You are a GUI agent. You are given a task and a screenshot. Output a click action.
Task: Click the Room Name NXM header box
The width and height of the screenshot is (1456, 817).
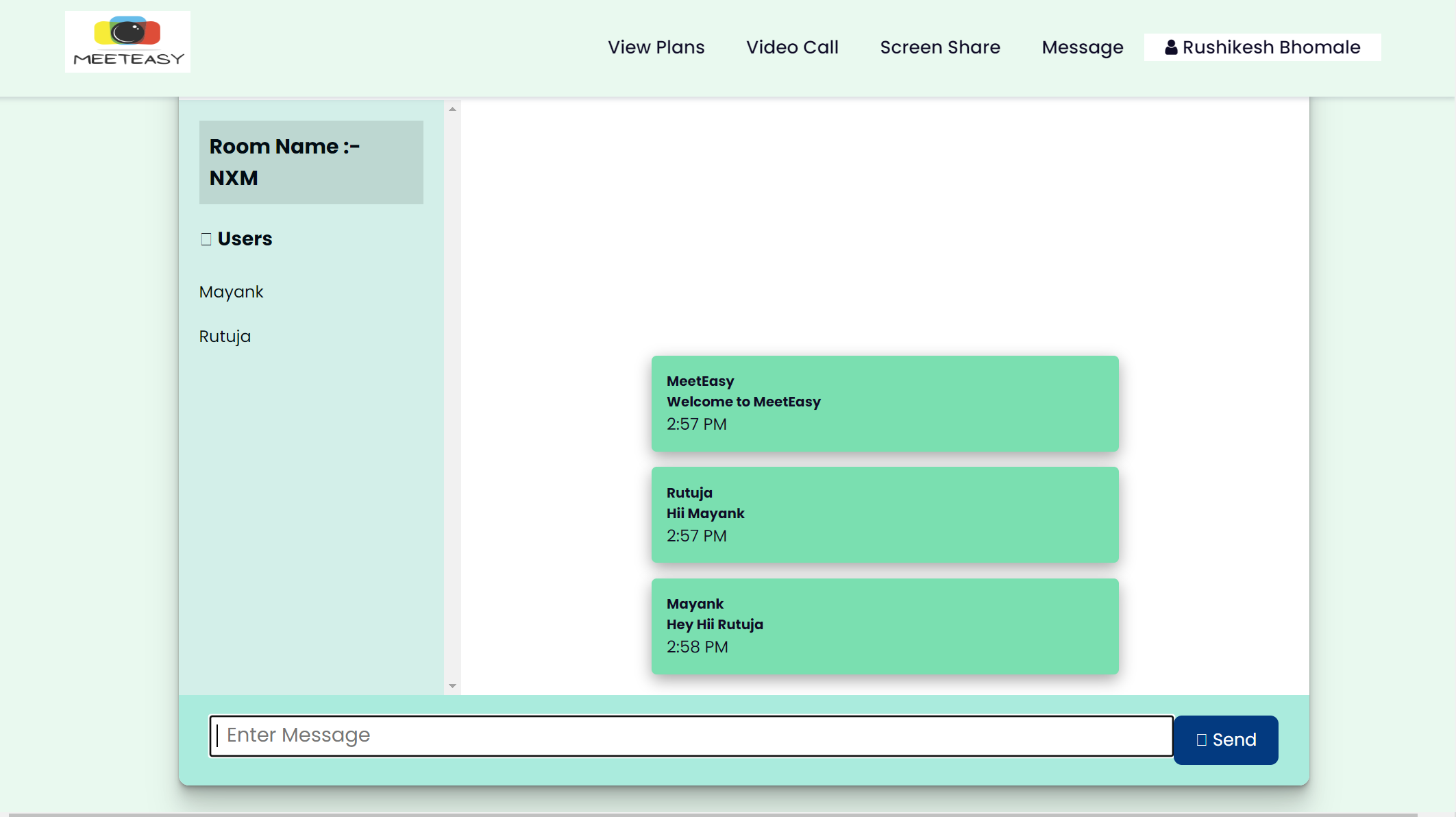point(311,162)
